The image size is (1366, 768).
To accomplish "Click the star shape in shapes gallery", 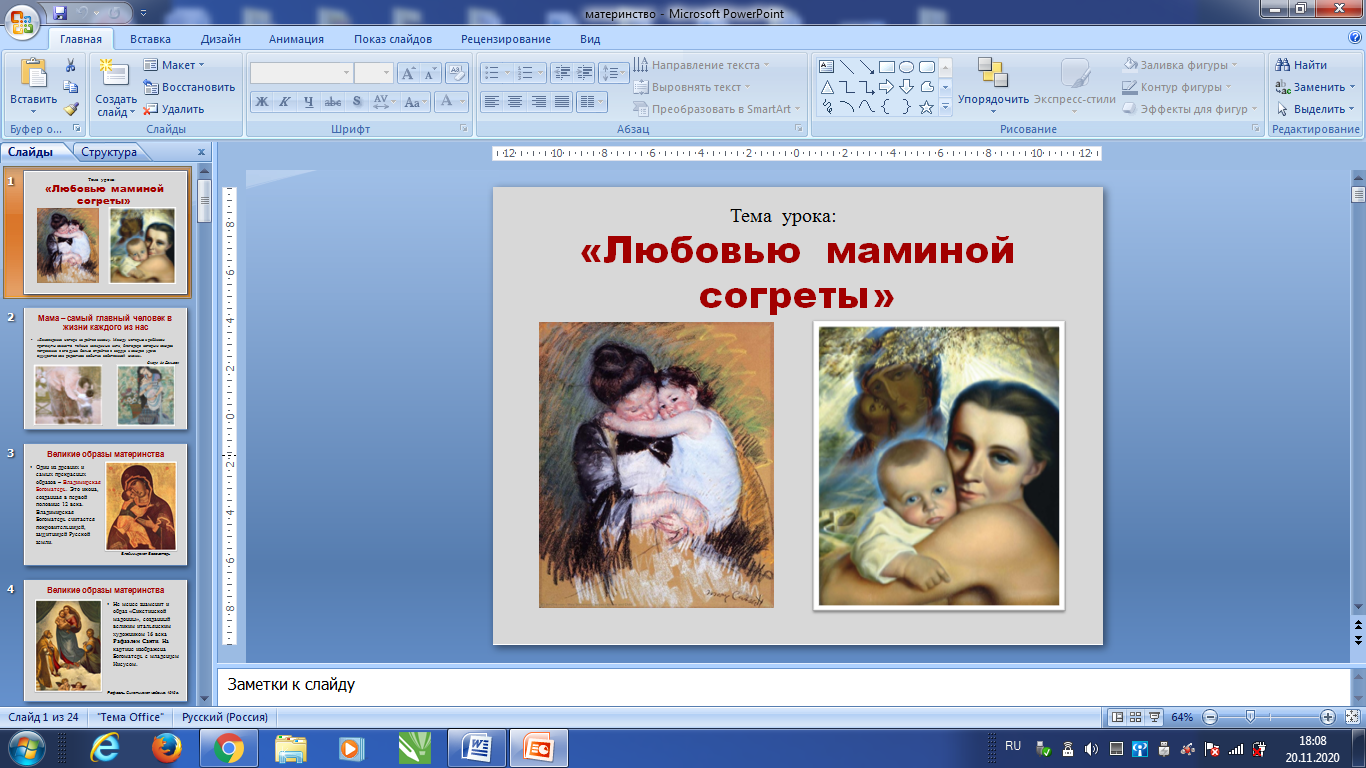I will click(x=927, y=107).
